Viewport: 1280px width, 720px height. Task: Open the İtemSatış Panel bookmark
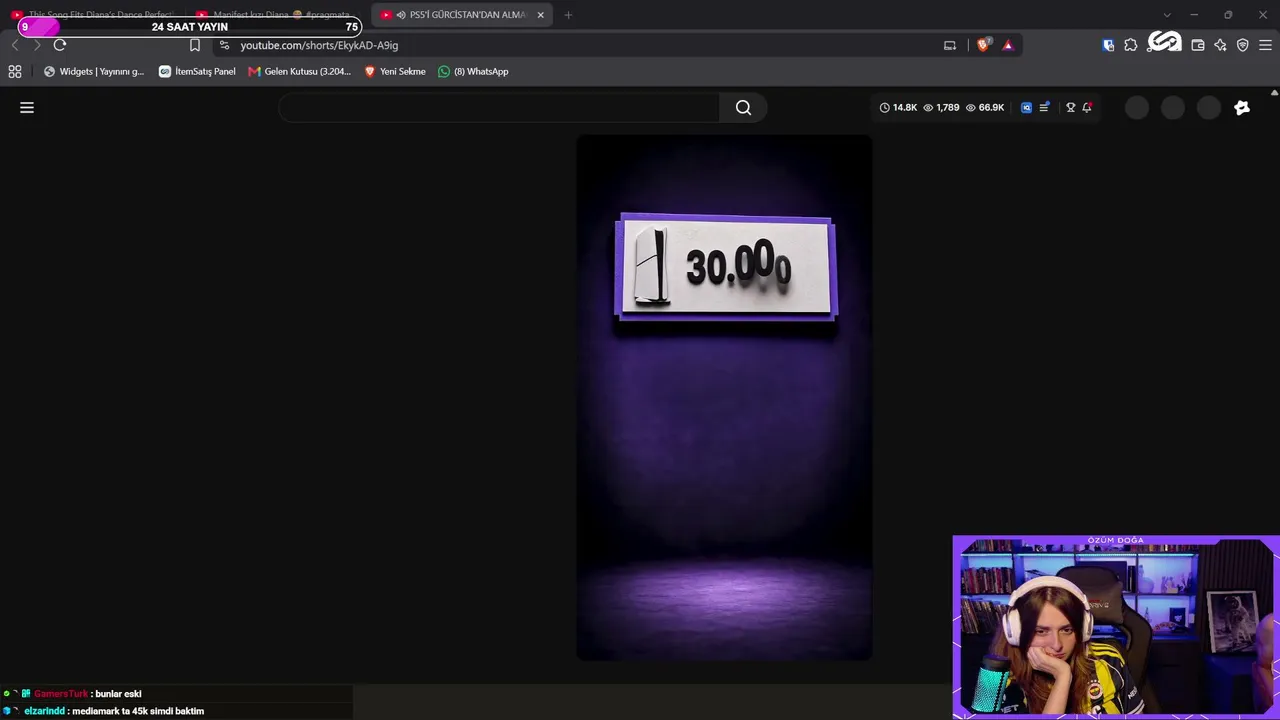(x=197, y=71)
